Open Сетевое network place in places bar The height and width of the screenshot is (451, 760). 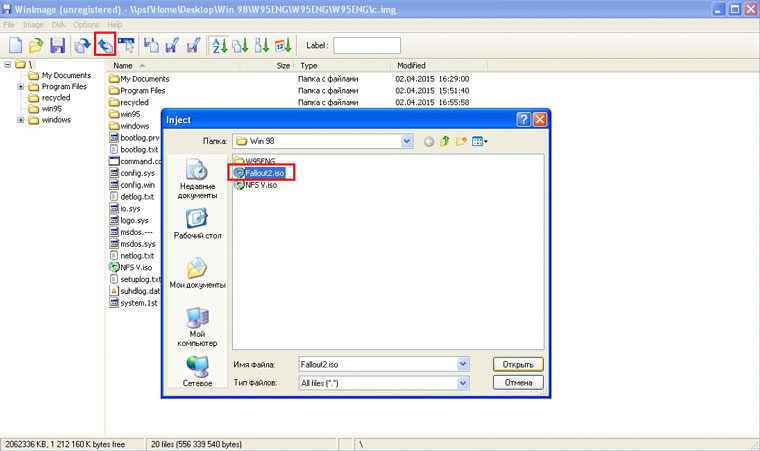tap(197, 371)
